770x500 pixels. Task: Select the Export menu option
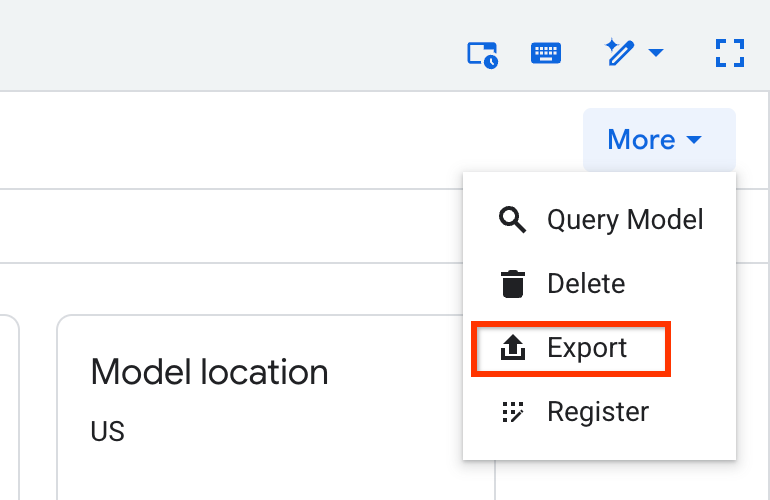pos(587,348)
